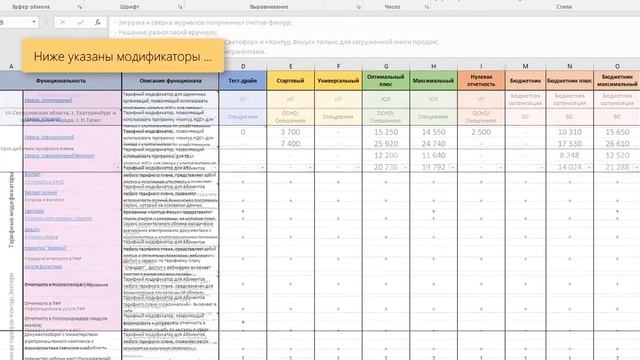Select the Бюджетник максимальный header cell
Viewport: 640px width, 360px height.
[x=617, y=80]
